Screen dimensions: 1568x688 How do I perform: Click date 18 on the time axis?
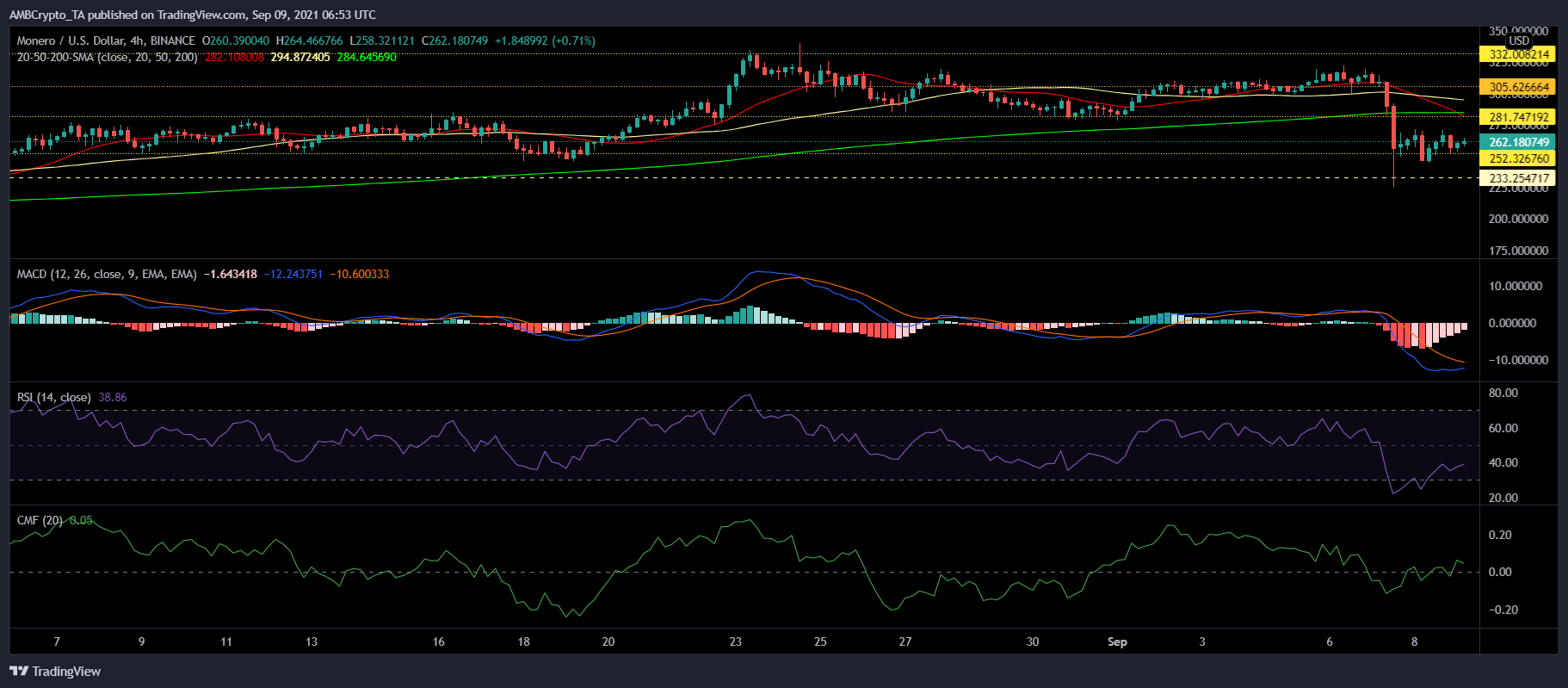pyautogui.click(x=523, y=642)
